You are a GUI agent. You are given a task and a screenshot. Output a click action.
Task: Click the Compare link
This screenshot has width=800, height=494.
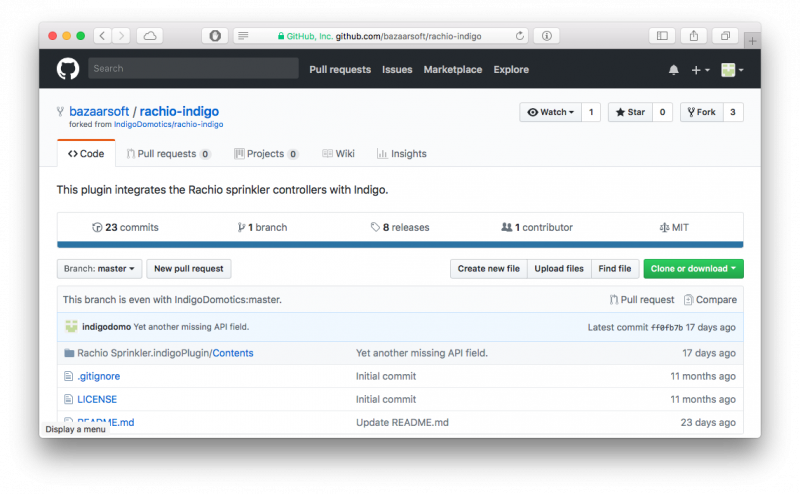tap(710, 300)
